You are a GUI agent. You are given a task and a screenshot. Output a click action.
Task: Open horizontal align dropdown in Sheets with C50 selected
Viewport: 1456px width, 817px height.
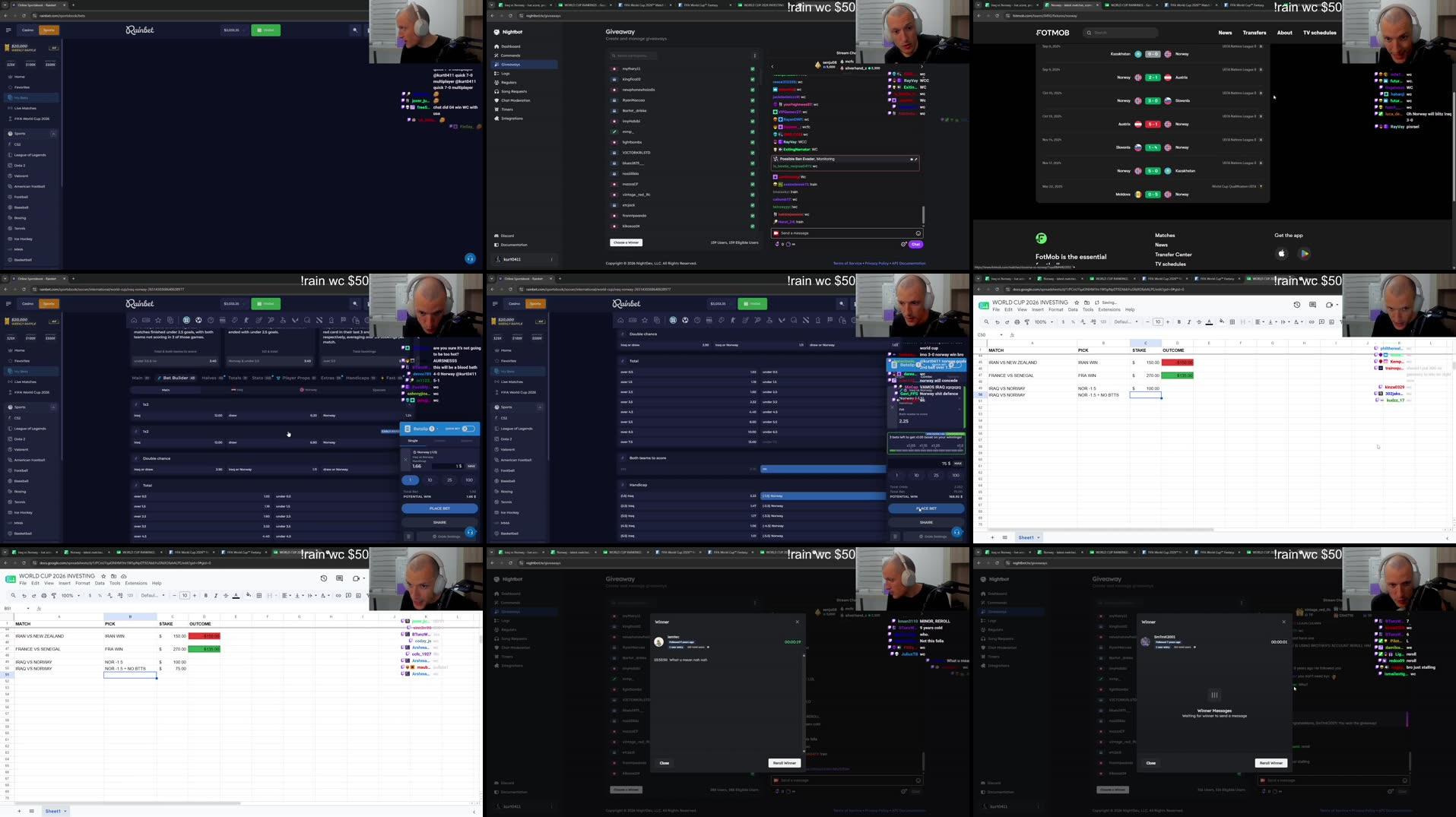[1260, 321]
